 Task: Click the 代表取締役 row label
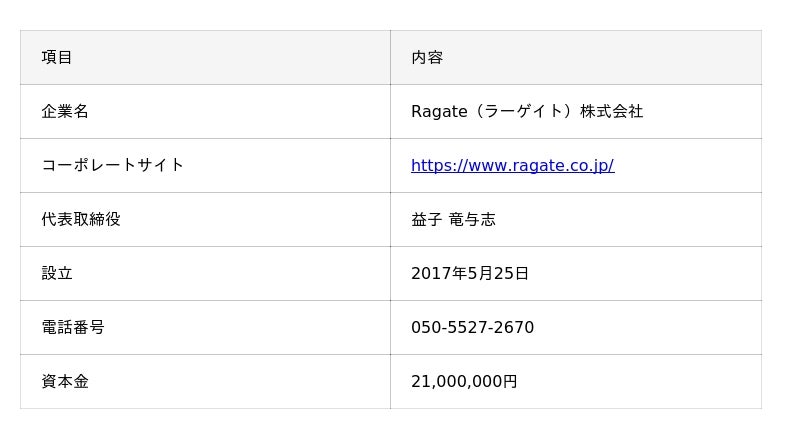tap(81, 220)
